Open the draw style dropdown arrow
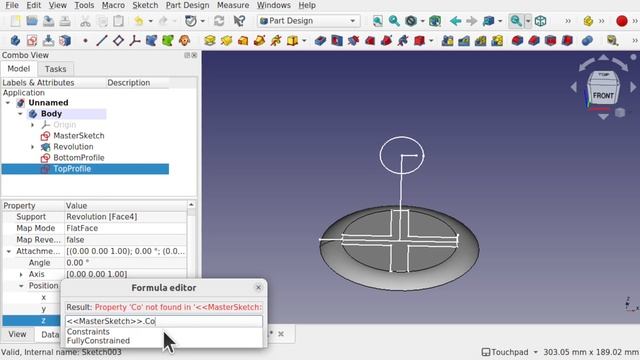 click(x=422, y=21)
